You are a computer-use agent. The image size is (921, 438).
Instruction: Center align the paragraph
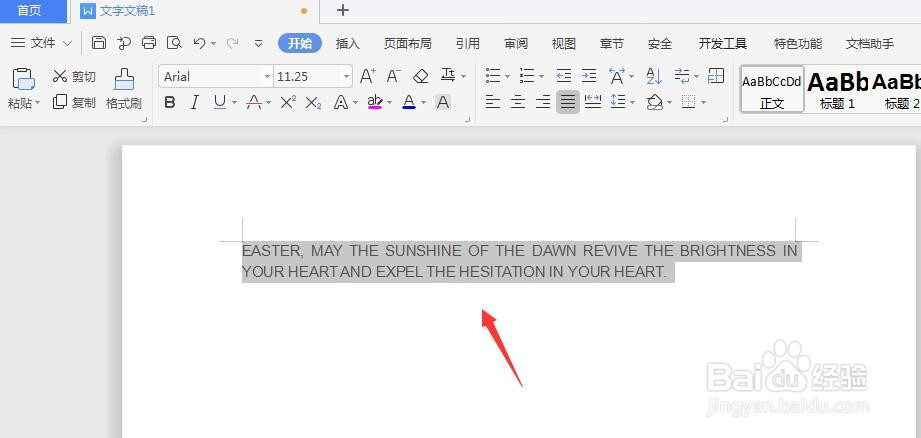pyautogui.click(x=517, y=102)
